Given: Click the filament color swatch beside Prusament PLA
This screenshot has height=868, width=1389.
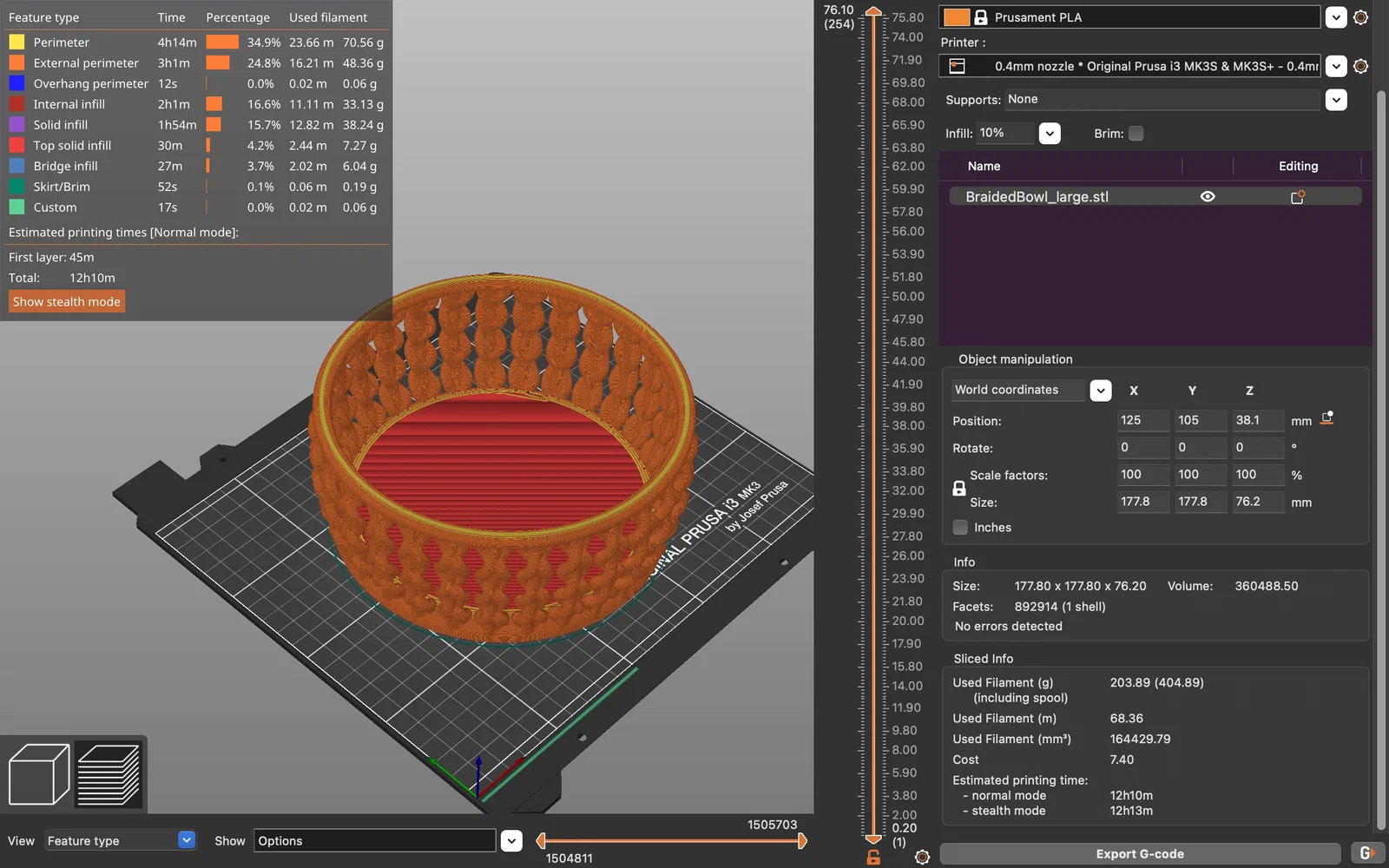Looking at the screenshot, I should 956,17.
